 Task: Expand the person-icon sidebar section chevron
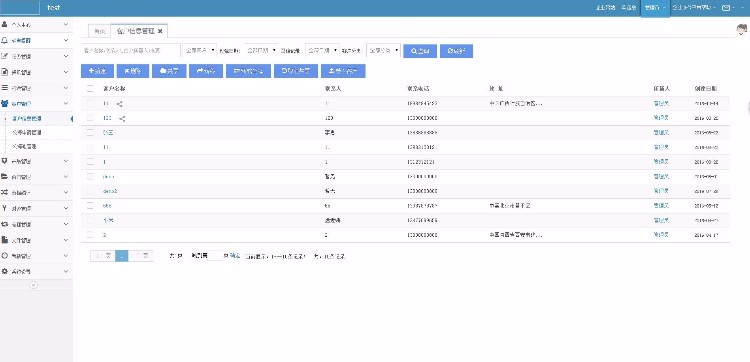coord(66,24)
